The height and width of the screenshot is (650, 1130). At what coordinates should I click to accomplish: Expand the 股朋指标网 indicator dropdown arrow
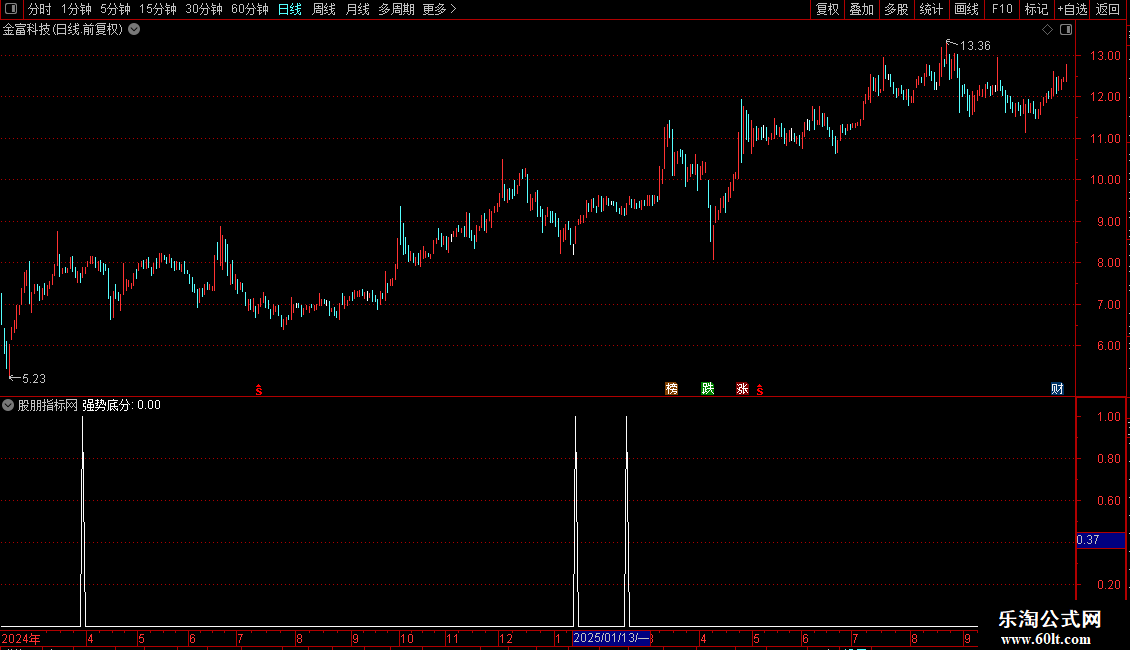8,405
